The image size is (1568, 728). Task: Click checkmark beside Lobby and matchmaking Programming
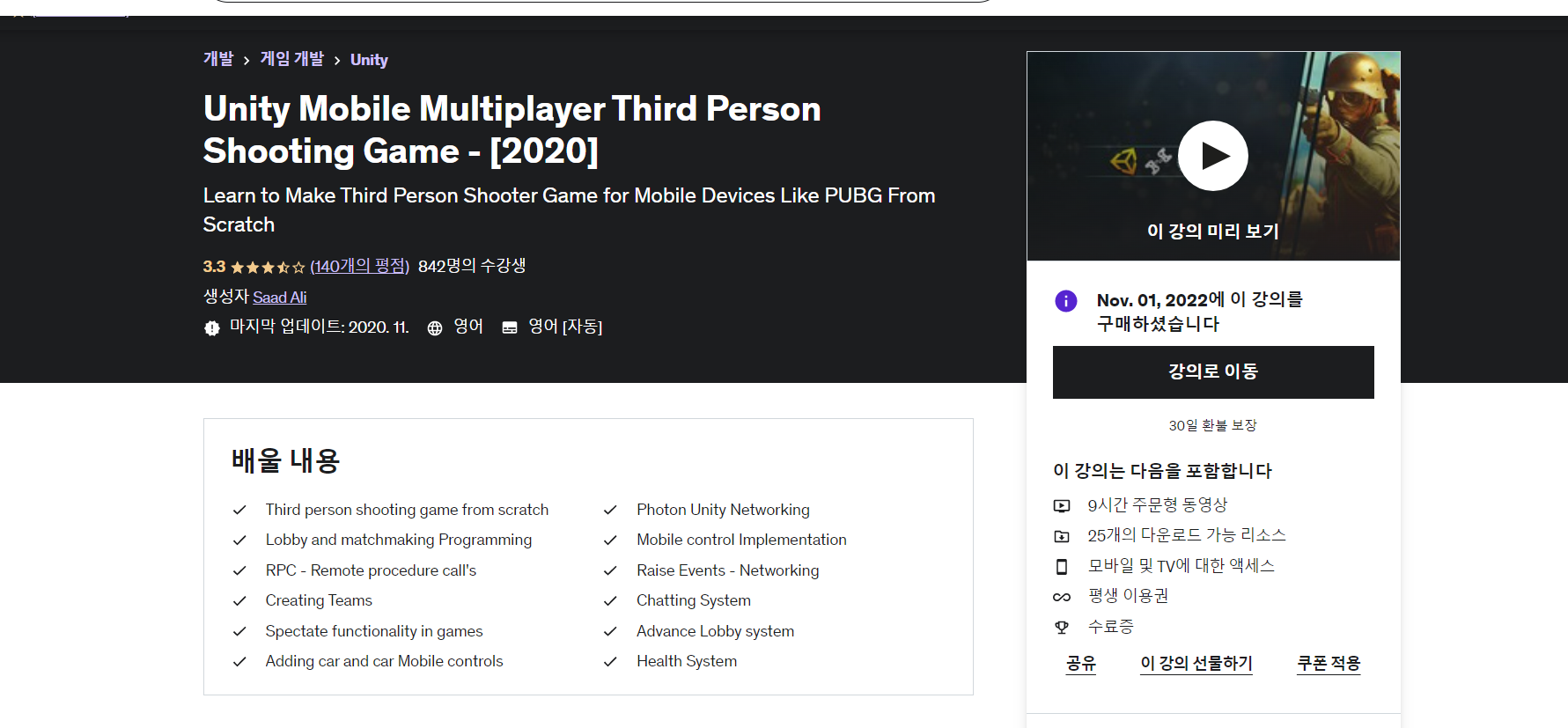click(239, 540)
